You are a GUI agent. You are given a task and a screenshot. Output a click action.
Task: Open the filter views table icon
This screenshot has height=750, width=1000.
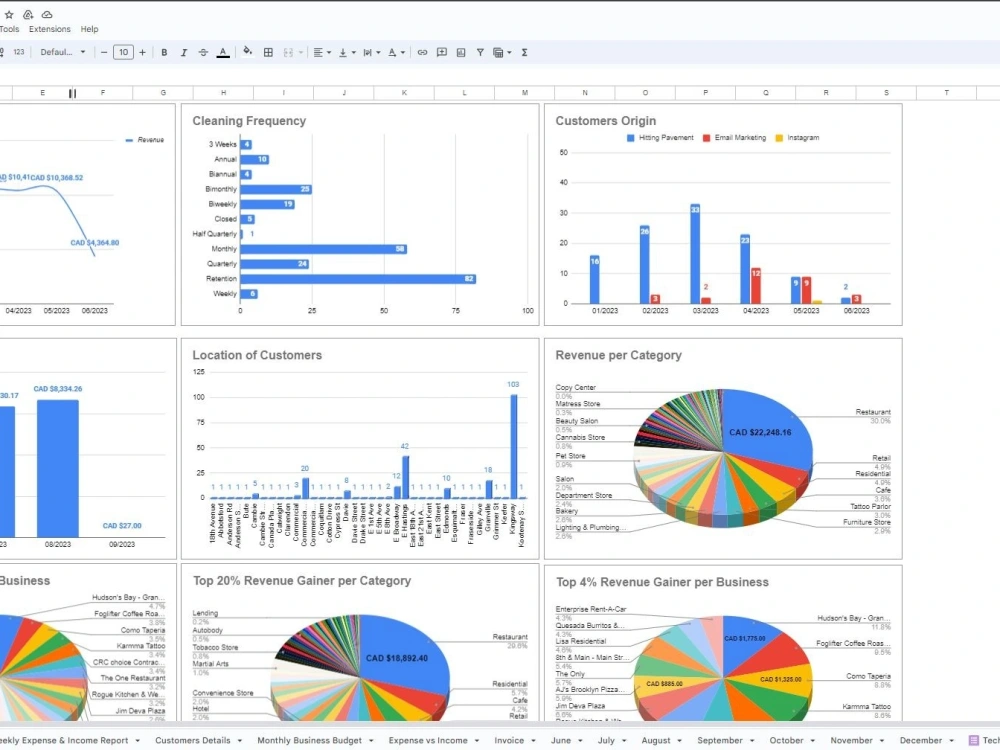coord(498,52)
